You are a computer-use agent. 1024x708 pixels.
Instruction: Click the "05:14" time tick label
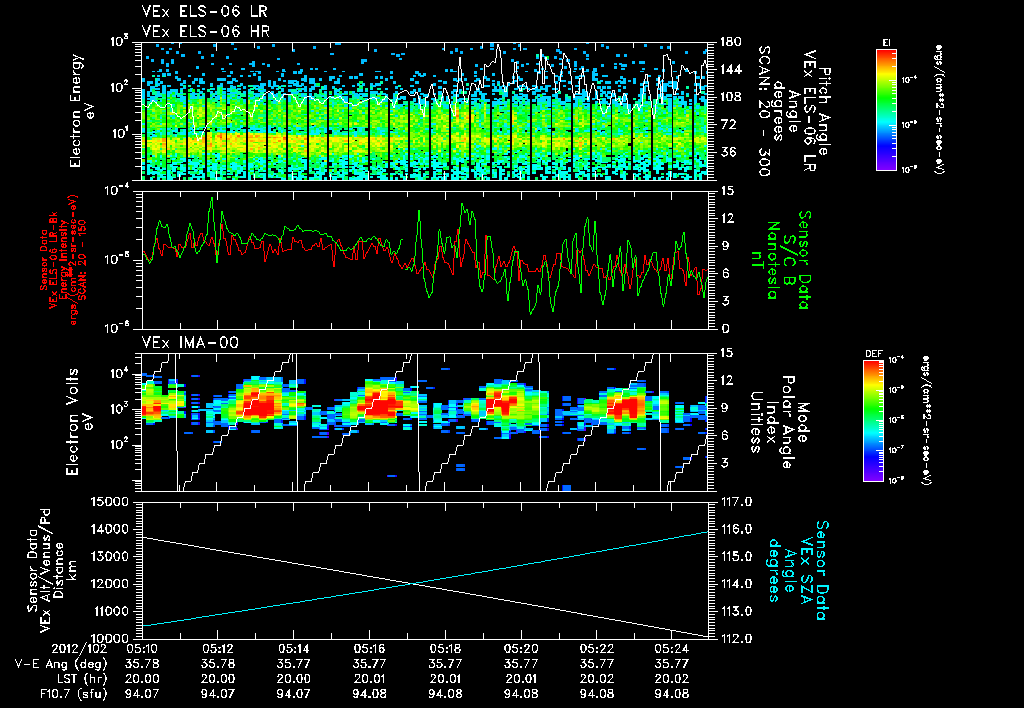[293, 647]
